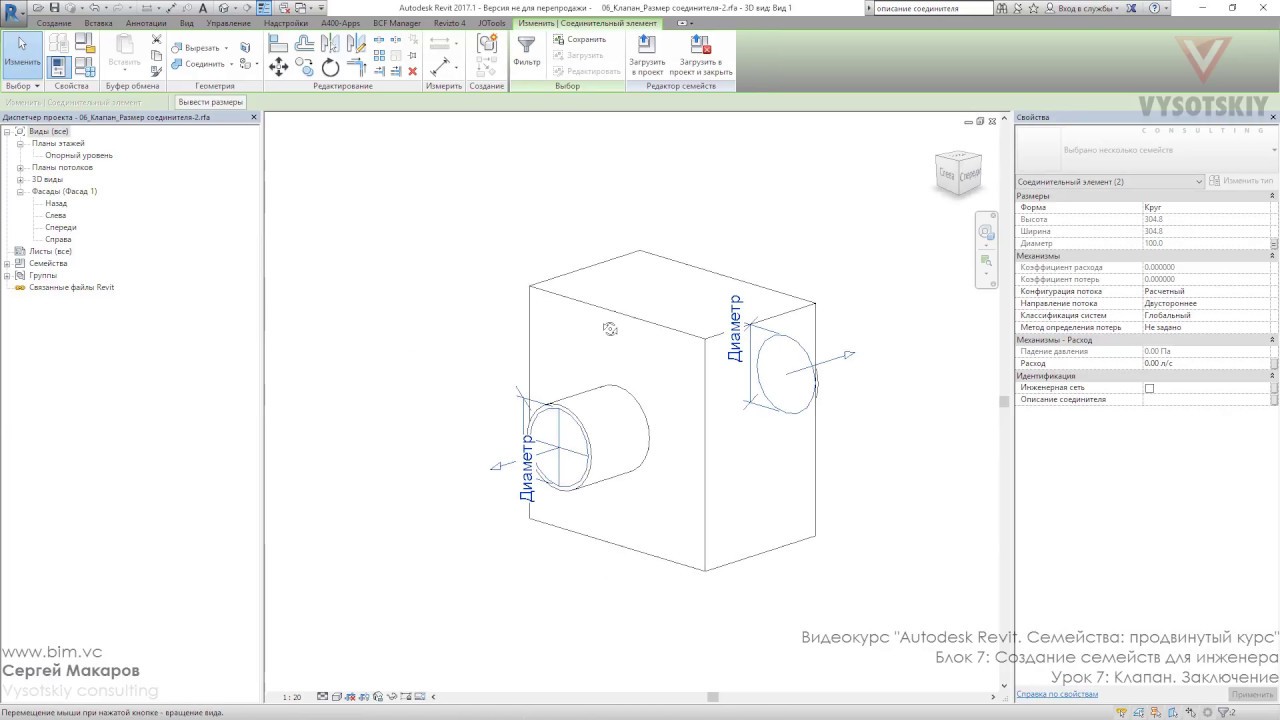Select the Trim/Extend to corner tool
The width and height of the screenshot is (1280, 720).
pyautogui.click(x=356, y=67)
